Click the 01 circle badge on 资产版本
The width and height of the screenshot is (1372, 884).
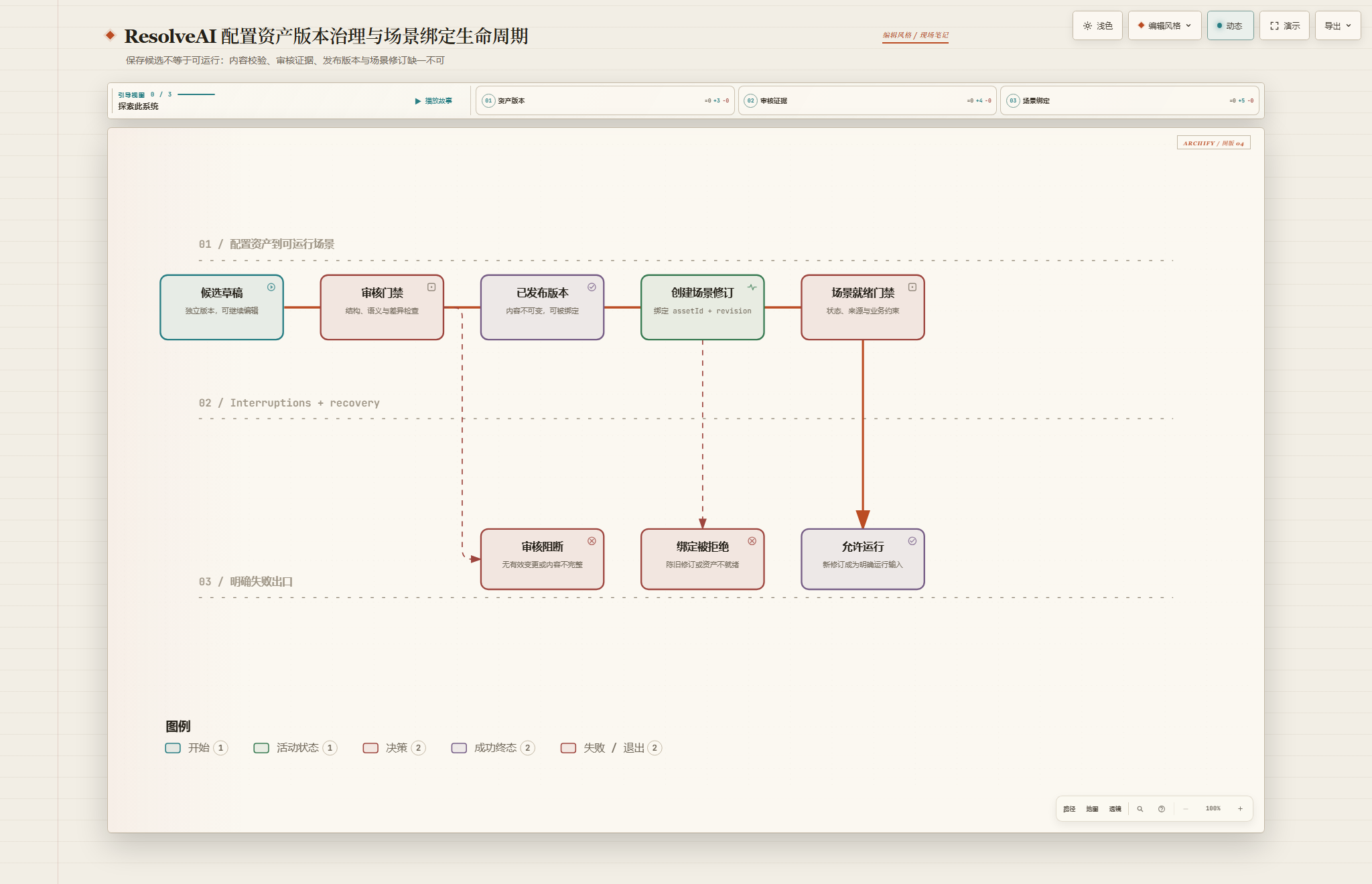(x=488, y=100)
